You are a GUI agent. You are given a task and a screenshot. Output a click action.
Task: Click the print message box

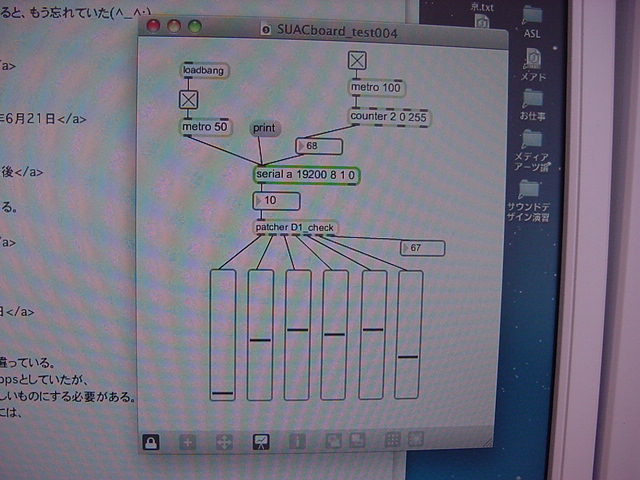click(x=264, y=128)
